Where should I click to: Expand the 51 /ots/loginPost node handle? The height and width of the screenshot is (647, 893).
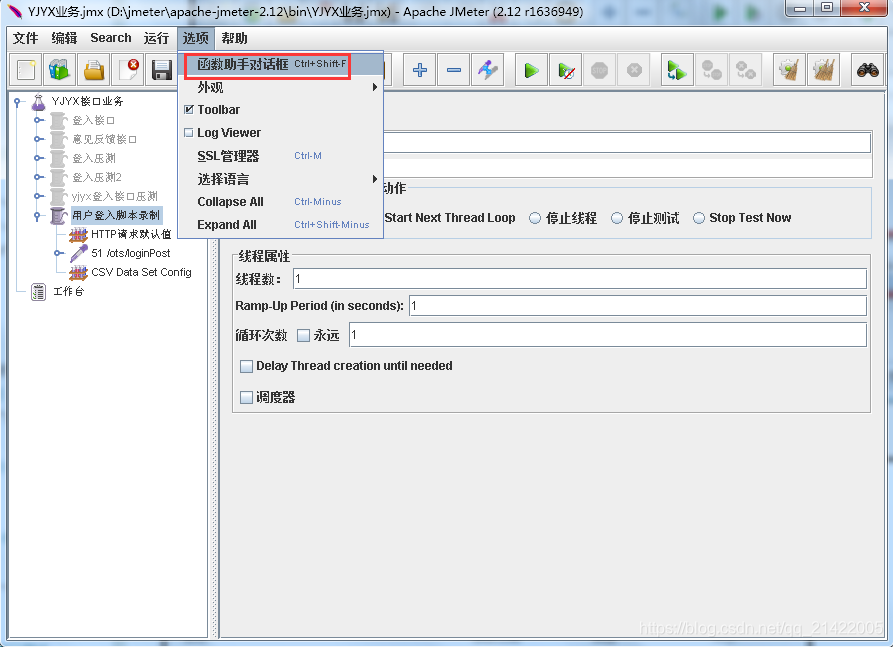coord(58,253)
